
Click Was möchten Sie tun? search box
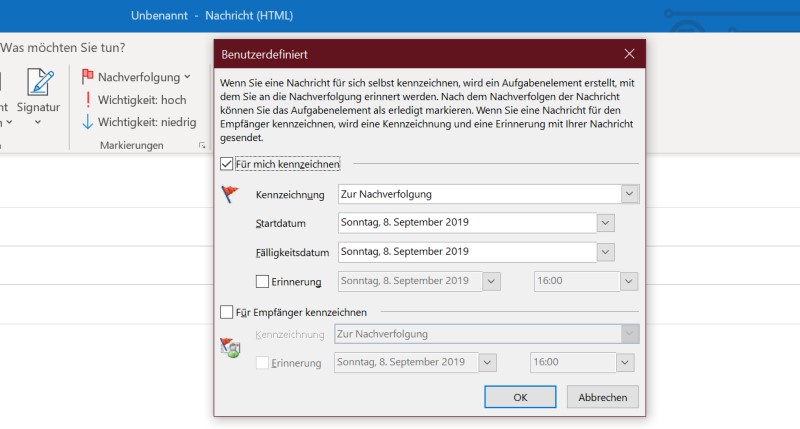point(63,47)
